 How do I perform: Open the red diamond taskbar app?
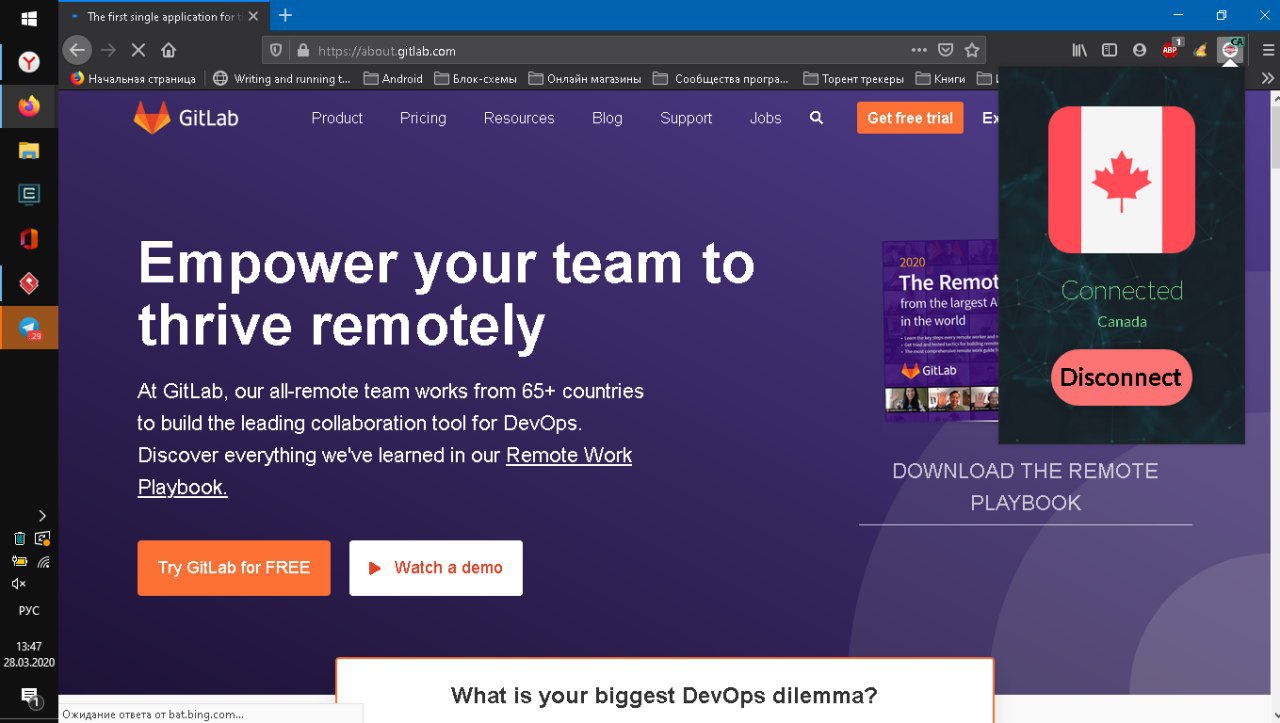tap(29, 283)
